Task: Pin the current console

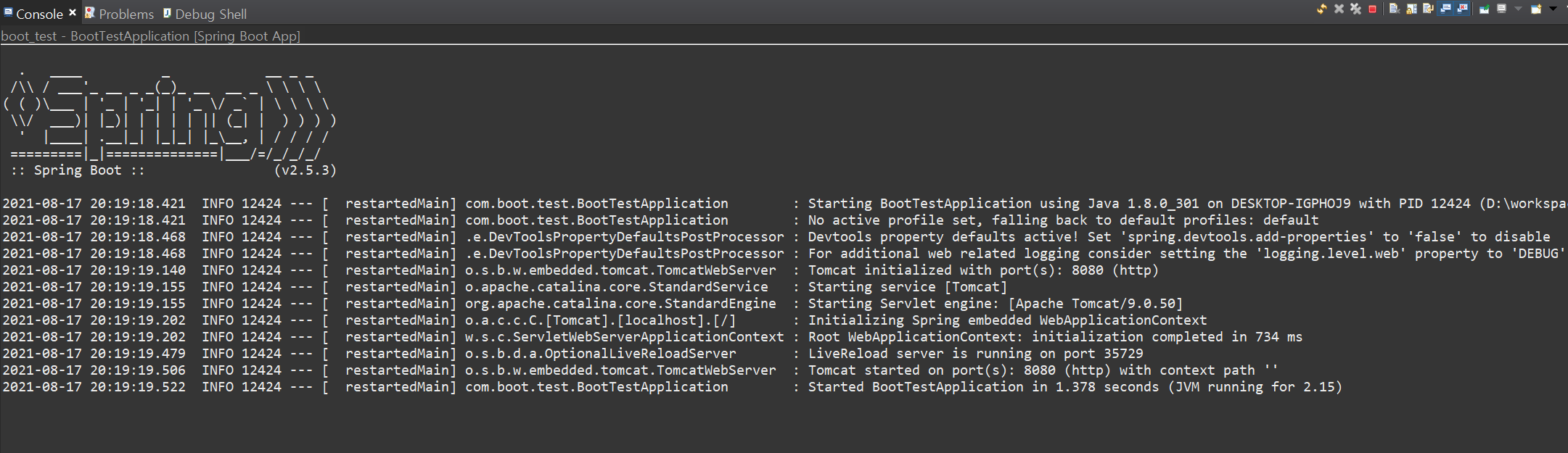Action: (1484, 9)
